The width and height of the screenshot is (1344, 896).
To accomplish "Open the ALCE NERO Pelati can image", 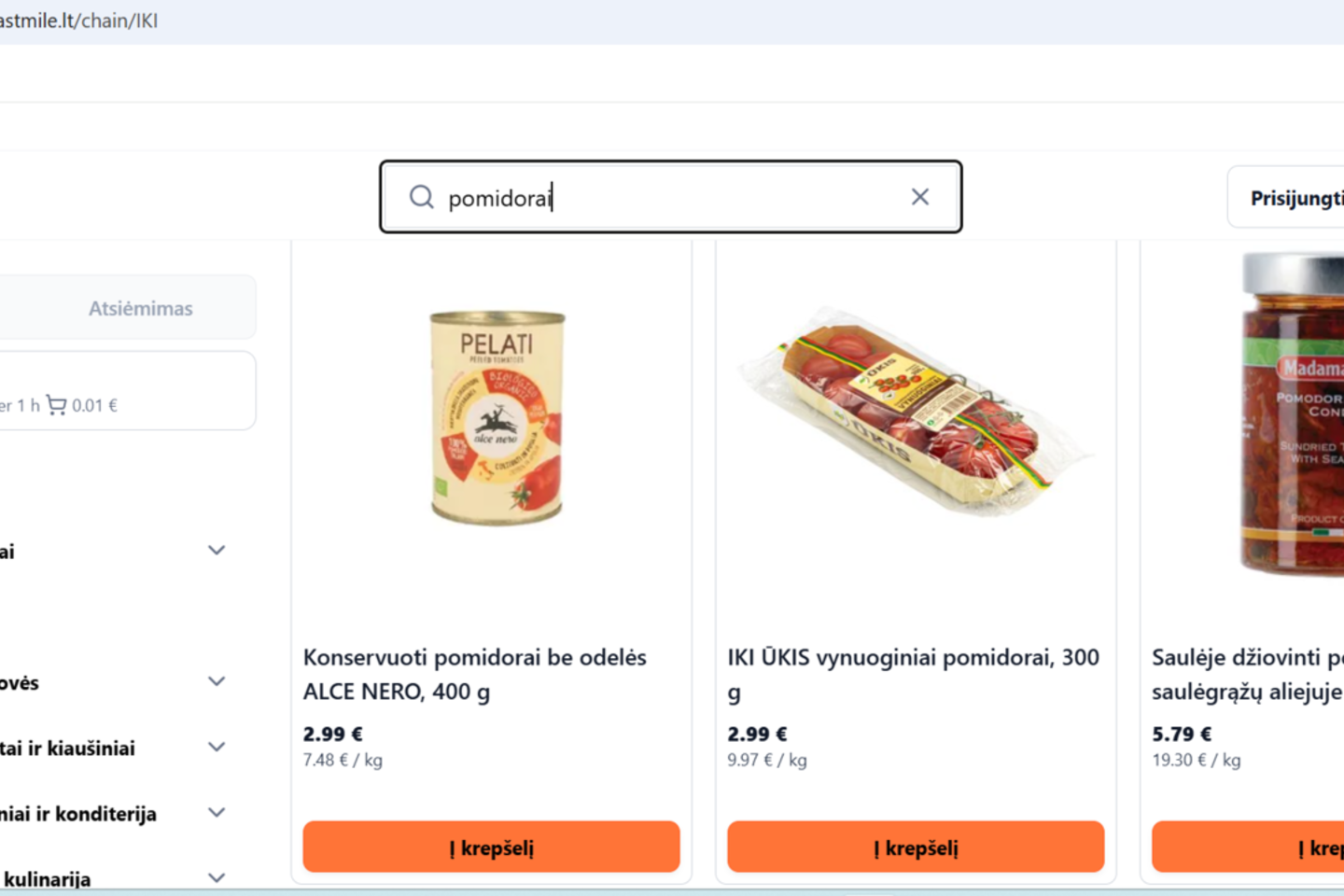I will point(497,416).
